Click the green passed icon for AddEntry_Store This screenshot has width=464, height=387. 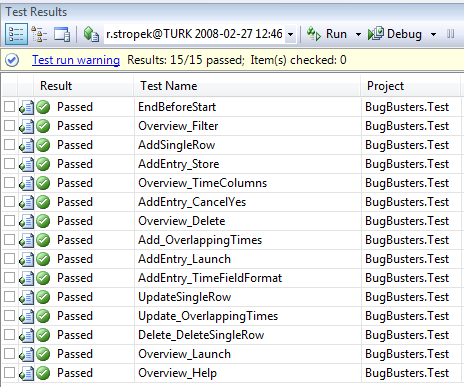(43, 164)
